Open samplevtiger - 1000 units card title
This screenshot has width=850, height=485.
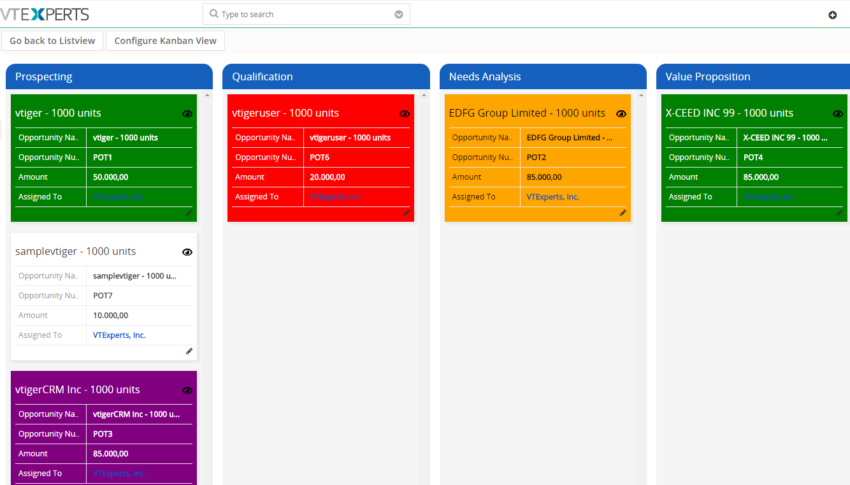point(75,251)
